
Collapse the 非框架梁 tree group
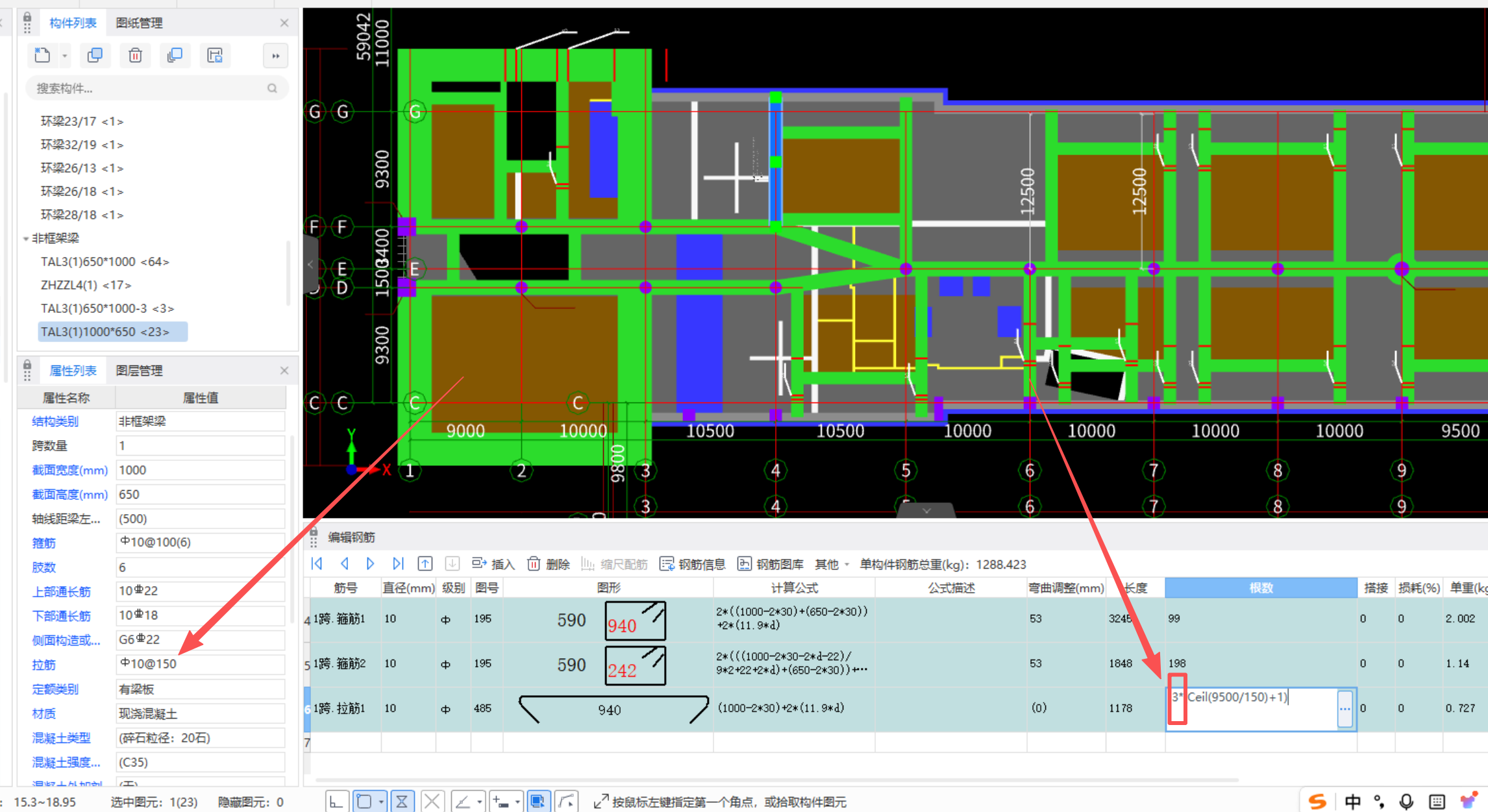click(x=26, y=238)
